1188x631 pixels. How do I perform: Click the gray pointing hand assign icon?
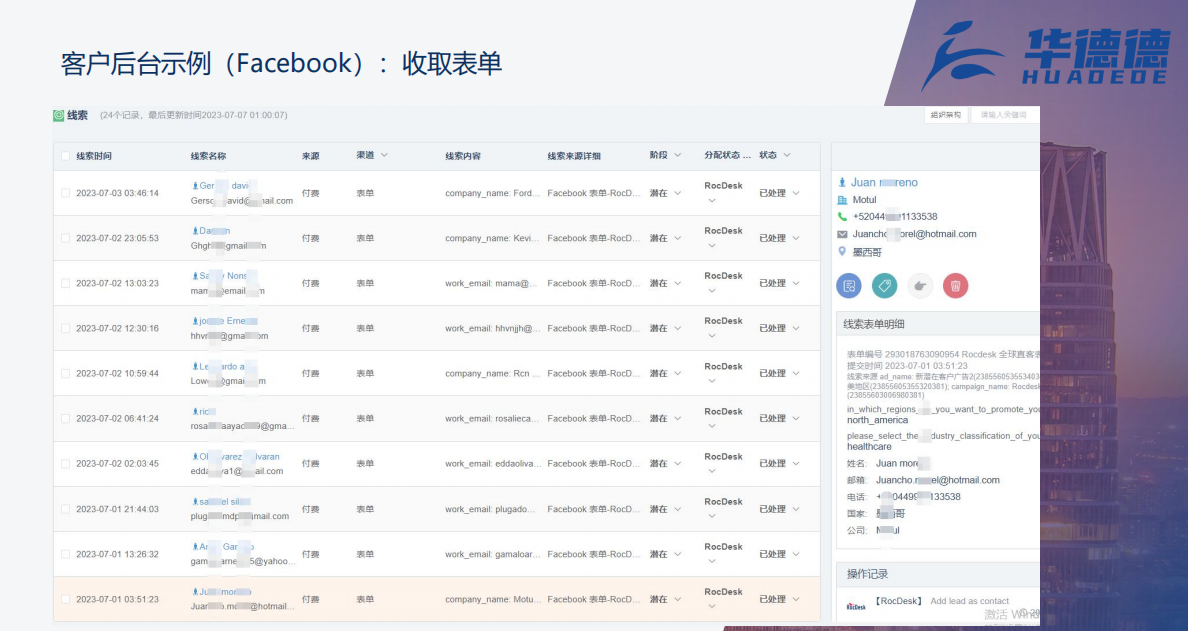[x=920, y=286]
